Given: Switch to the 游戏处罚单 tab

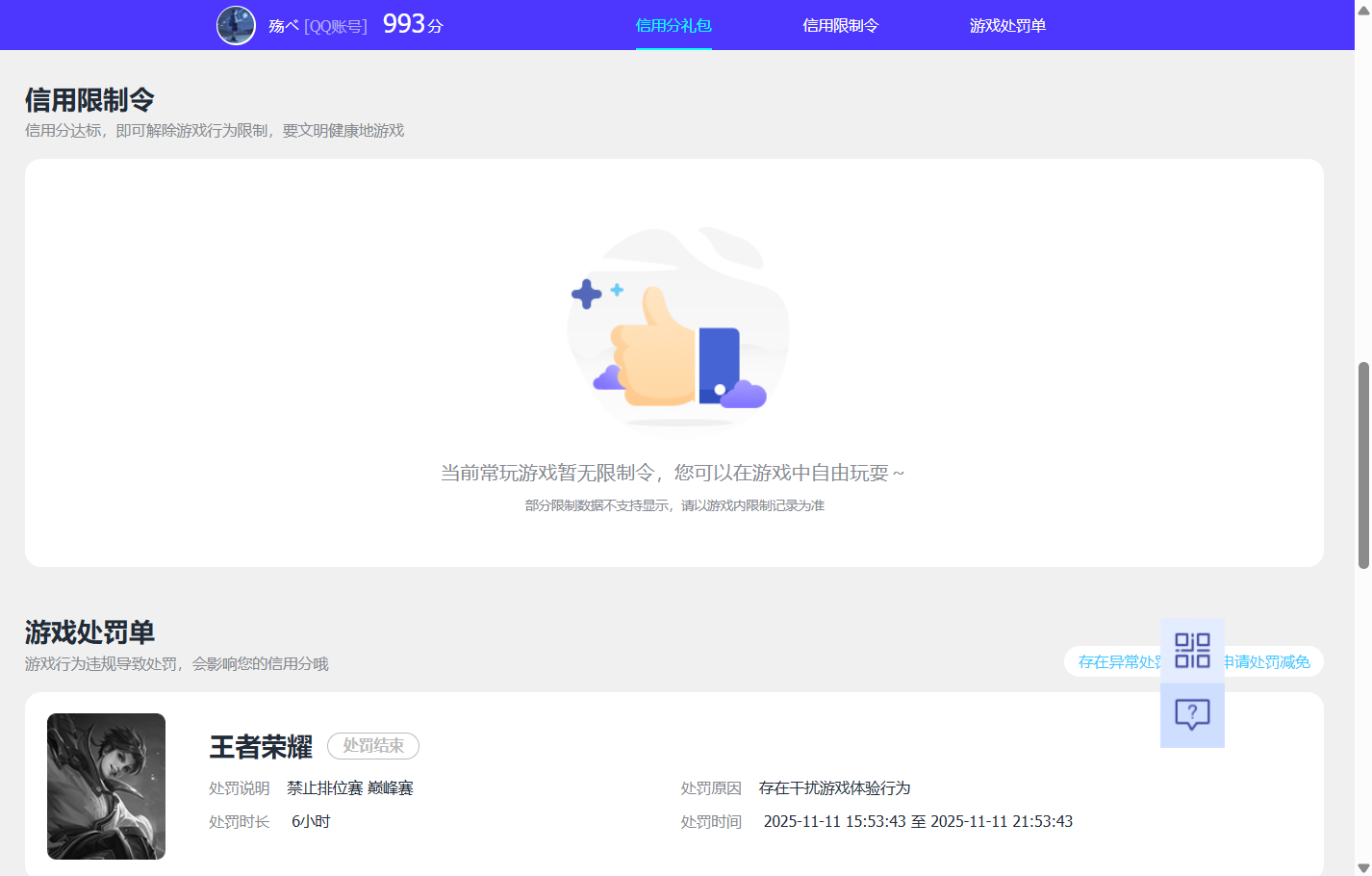Looking at the screenshot, I should [x=1007, y=26].
